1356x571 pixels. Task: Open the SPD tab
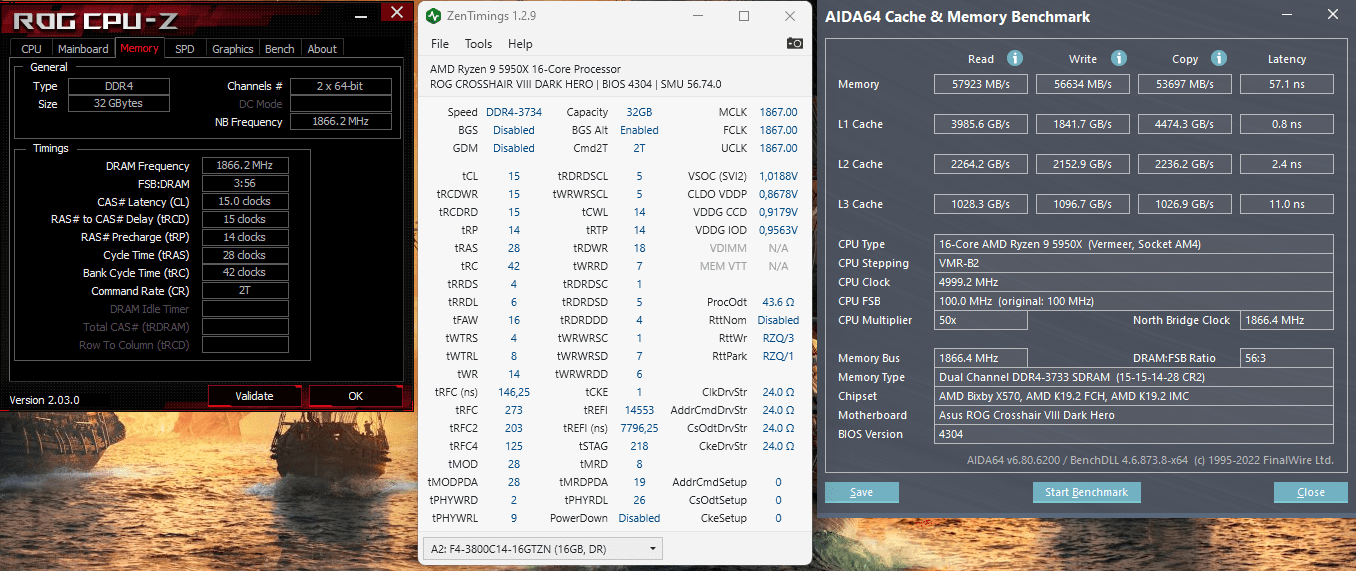pos(185,48)
